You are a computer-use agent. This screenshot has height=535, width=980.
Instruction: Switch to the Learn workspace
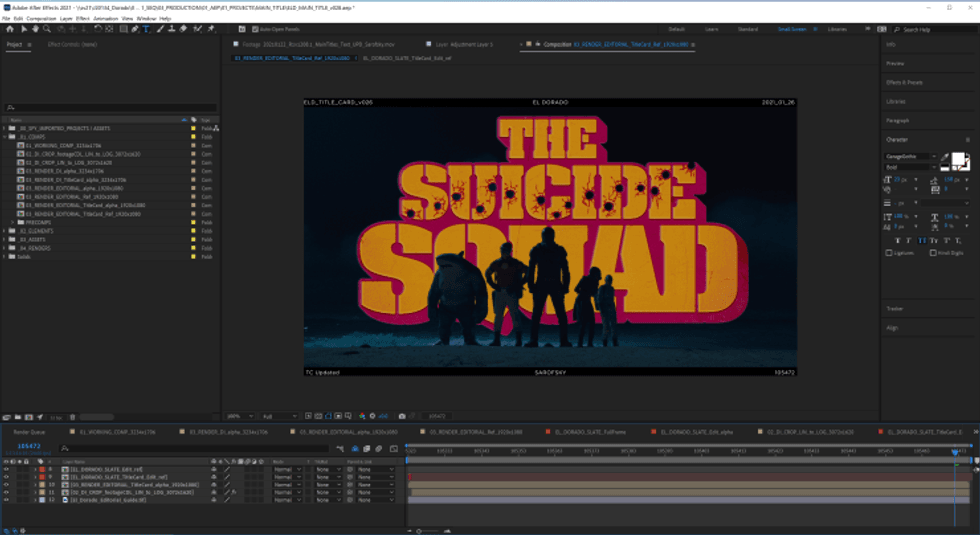(711, 29)
